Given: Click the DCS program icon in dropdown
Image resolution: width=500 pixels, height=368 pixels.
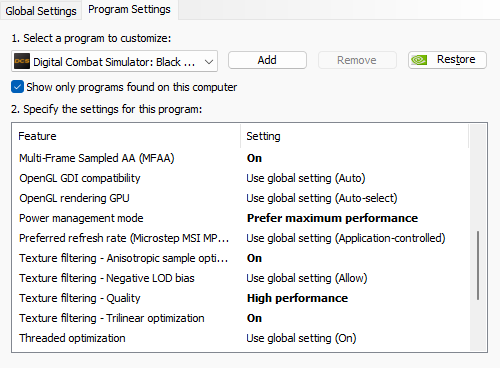Looking at the screenshot, I should coord(22,61).
